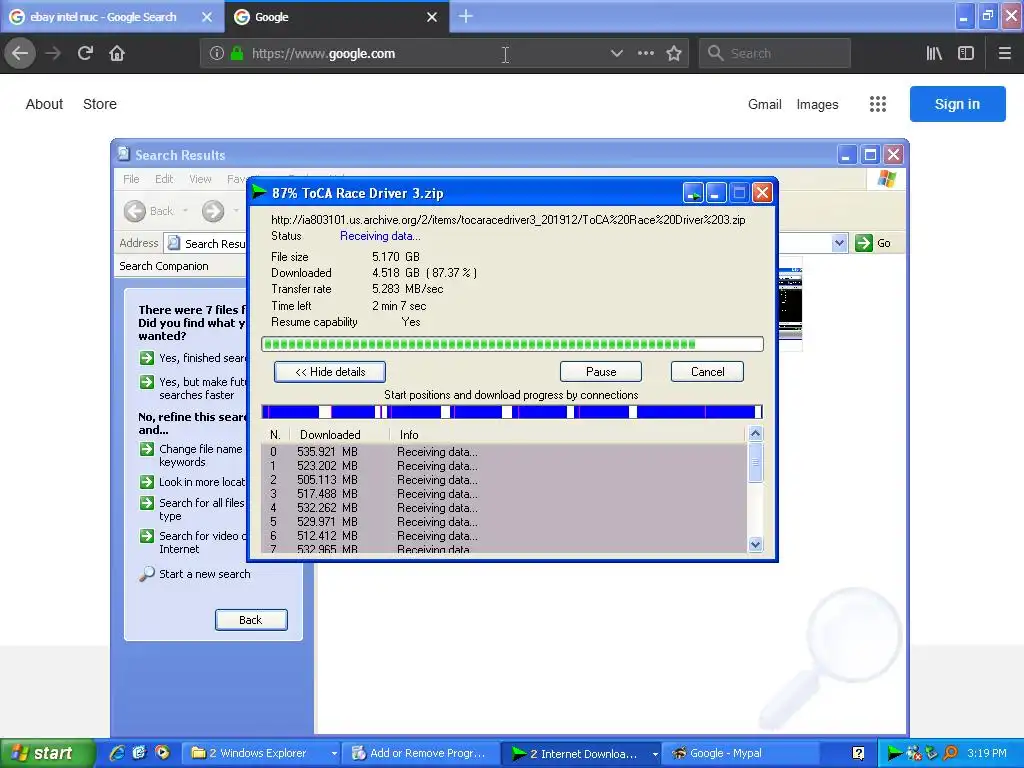Open the Gmail link

(764, 104)
